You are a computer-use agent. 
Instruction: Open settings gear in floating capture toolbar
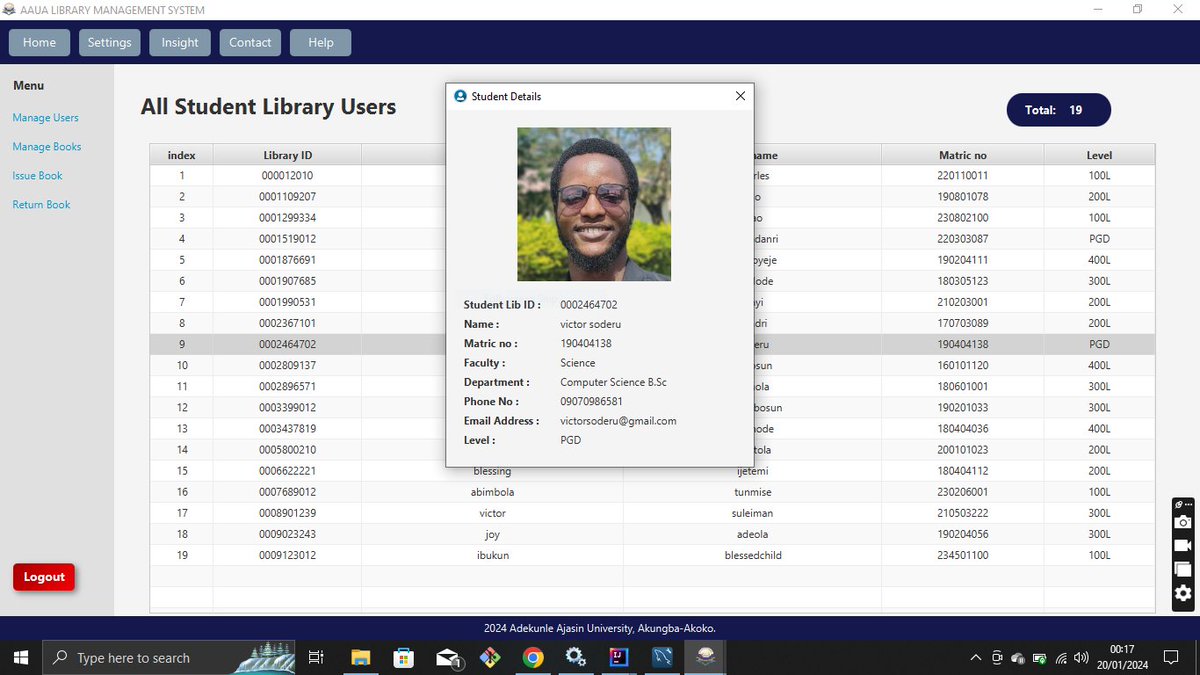(1183, 594)
